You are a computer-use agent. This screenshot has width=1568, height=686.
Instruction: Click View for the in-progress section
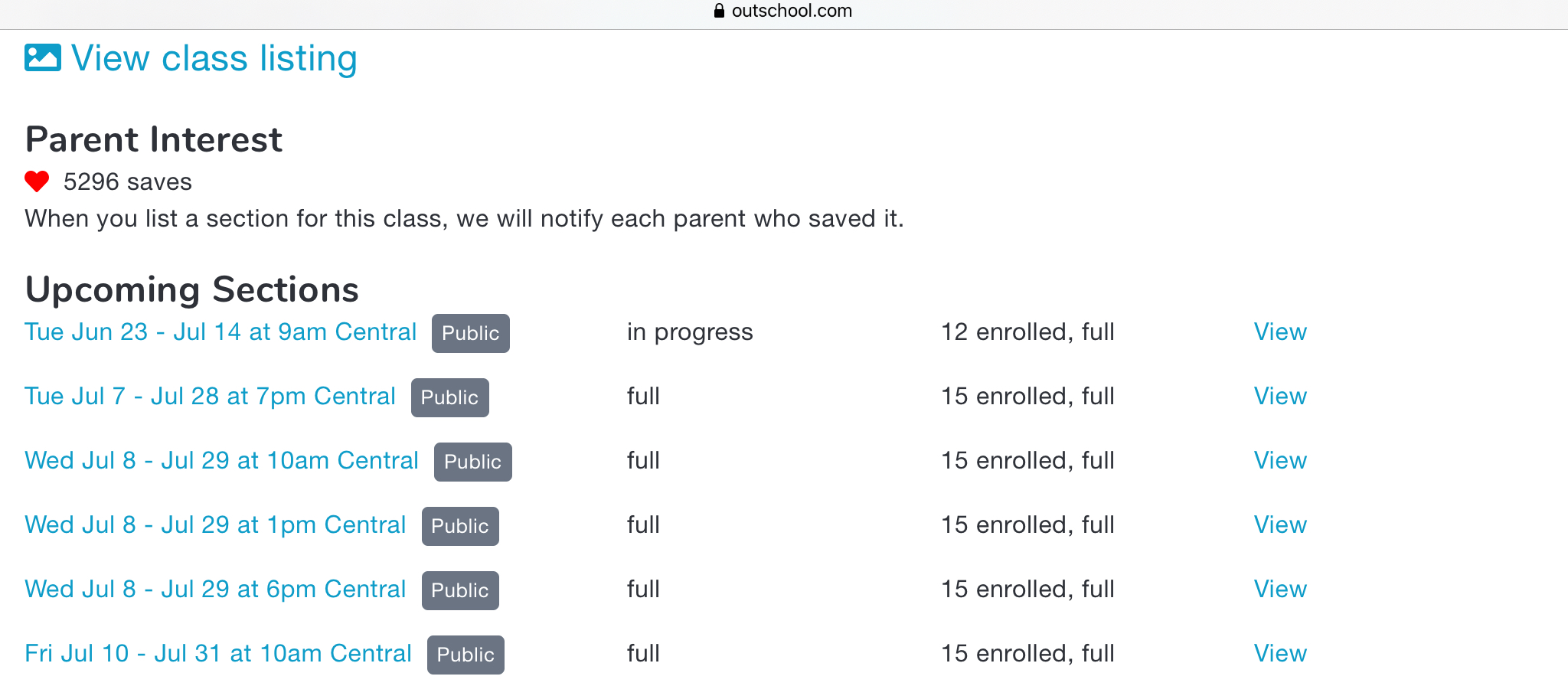coord(1279,332)
